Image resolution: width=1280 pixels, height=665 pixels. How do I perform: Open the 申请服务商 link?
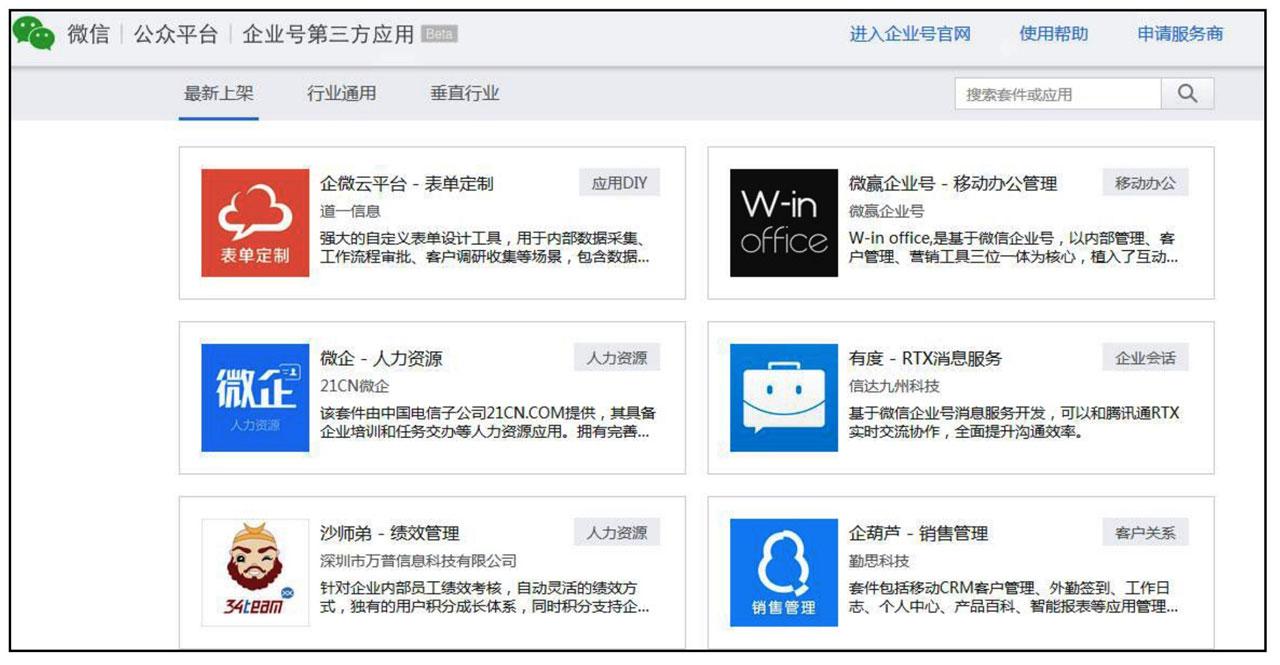1180,34
